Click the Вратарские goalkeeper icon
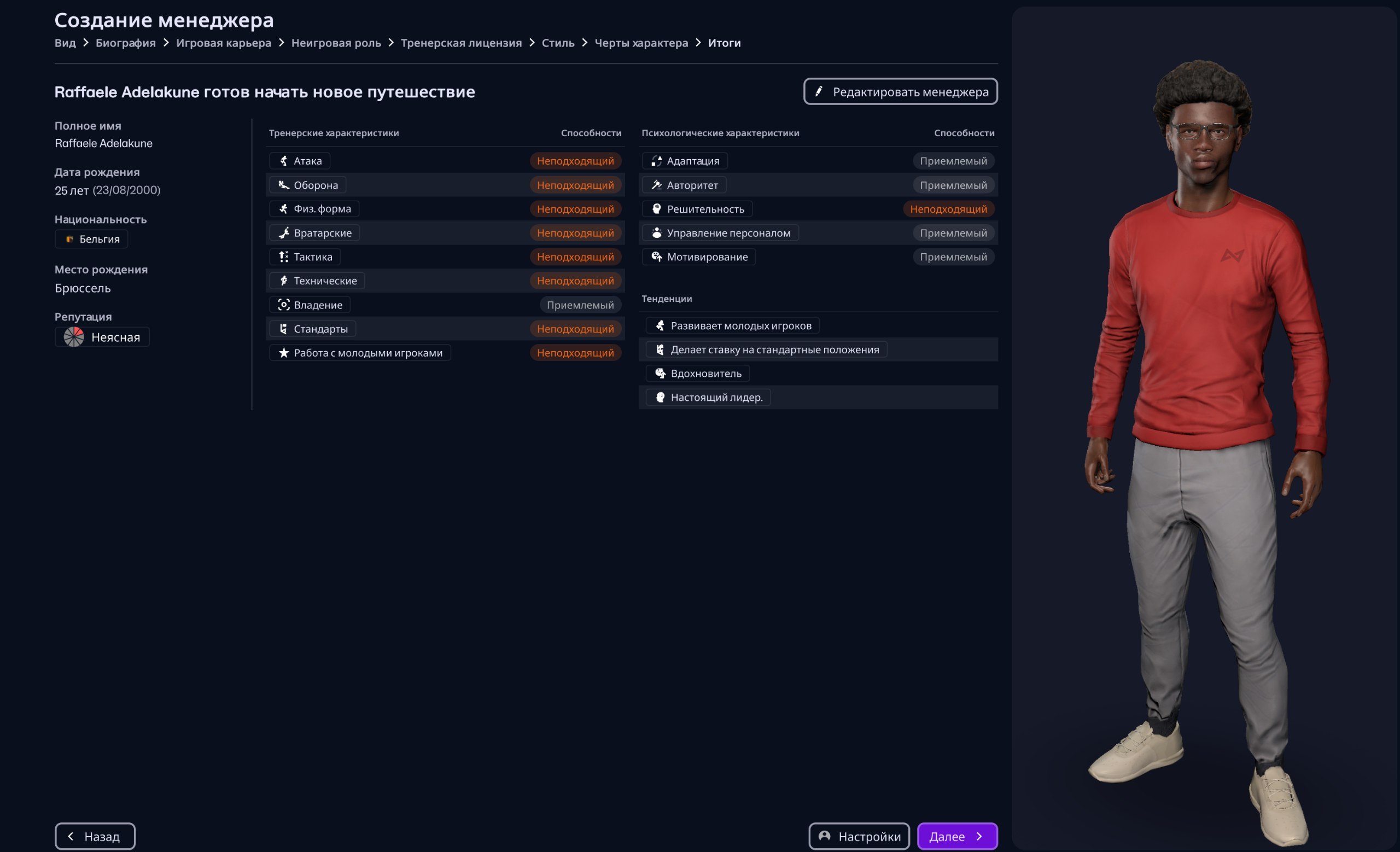This screenshot has width=1400, height=852. pyautogui.click(x=283, y=233)
